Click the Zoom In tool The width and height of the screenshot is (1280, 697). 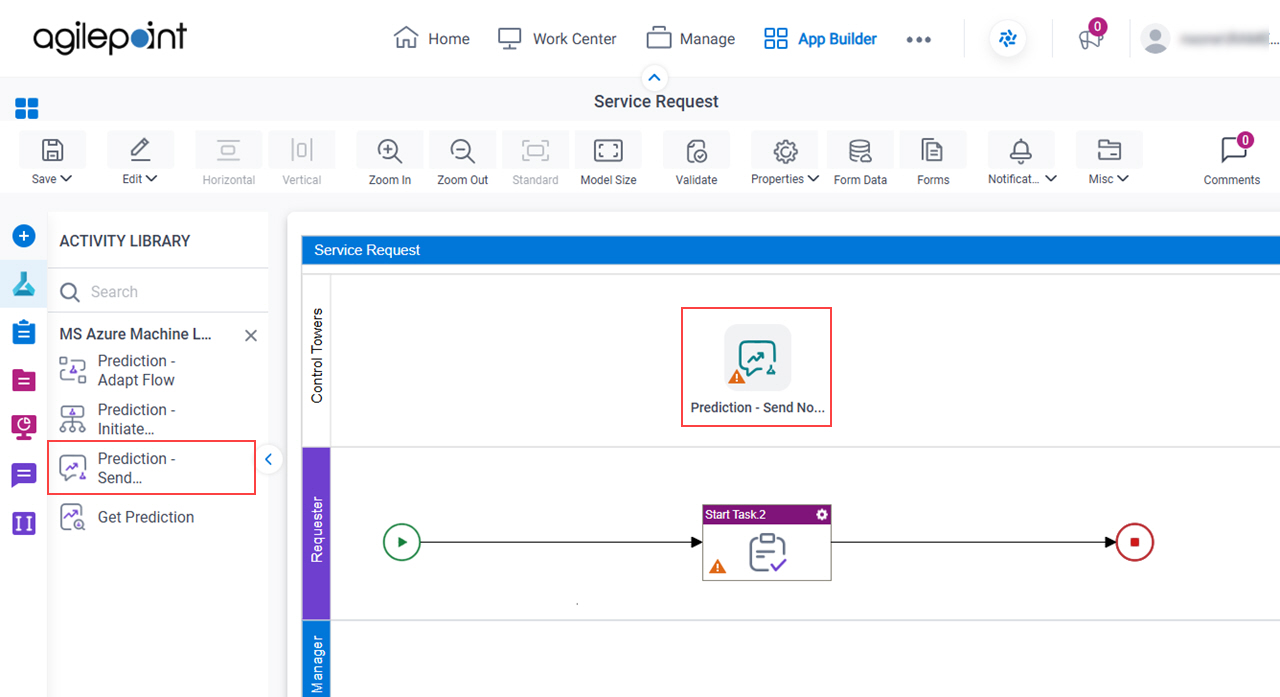tap(390, 160)
